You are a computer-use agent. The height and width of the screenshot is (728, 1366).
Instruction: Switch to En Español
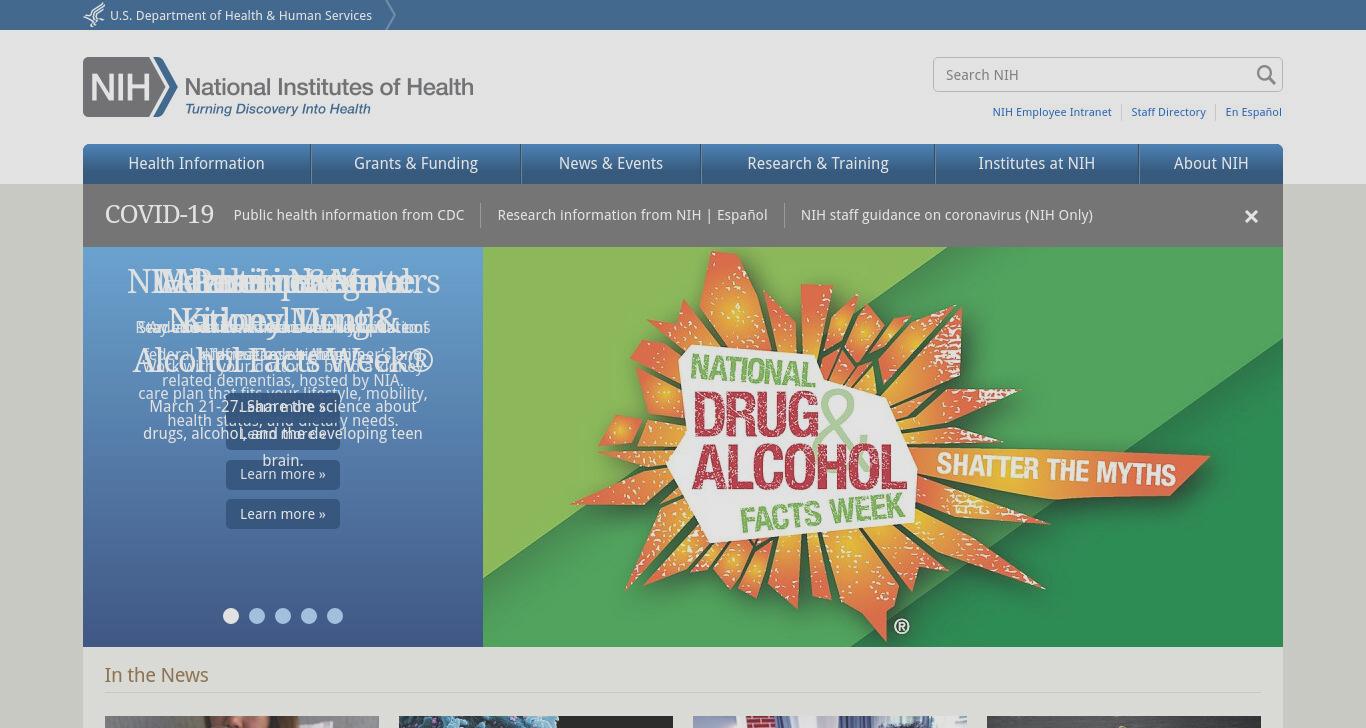coord(1253,112)
